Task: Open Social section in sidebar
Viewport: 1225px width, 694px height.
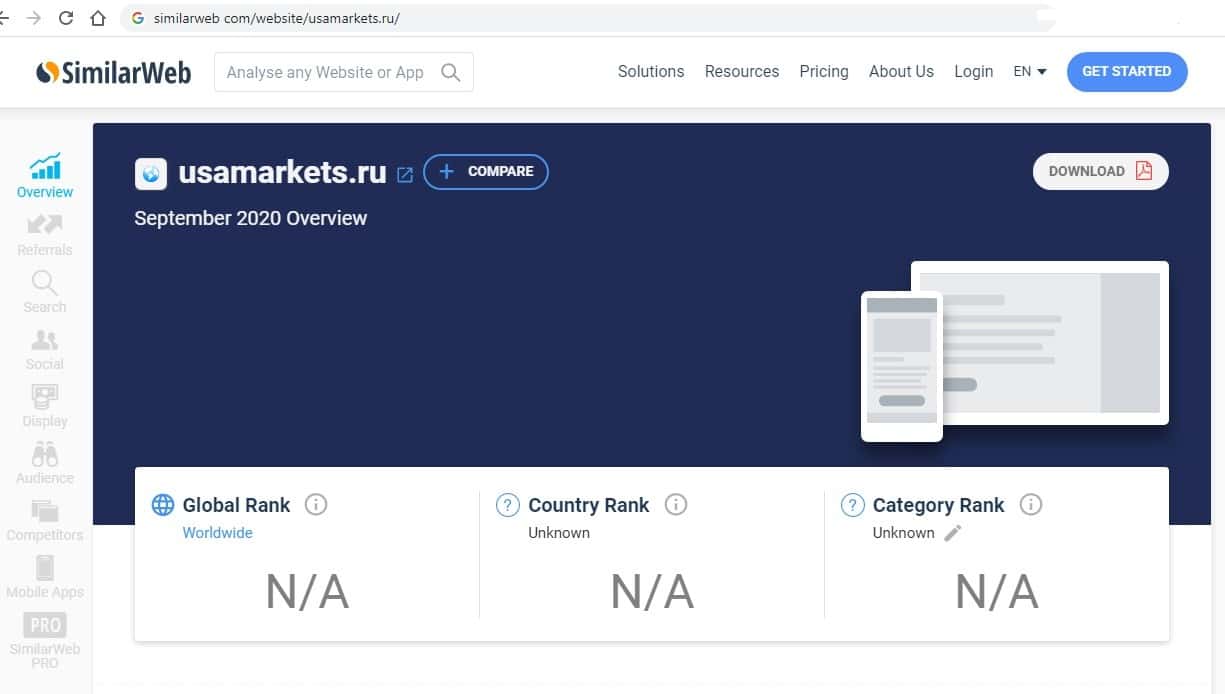Action: (x=45, y=340)
